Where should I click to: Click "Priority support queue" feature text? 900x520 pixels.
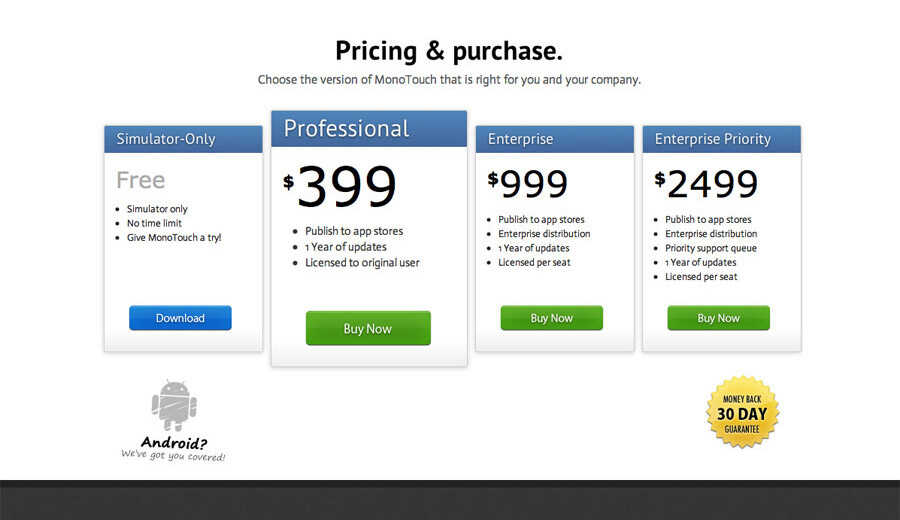[x=711, y=248]
